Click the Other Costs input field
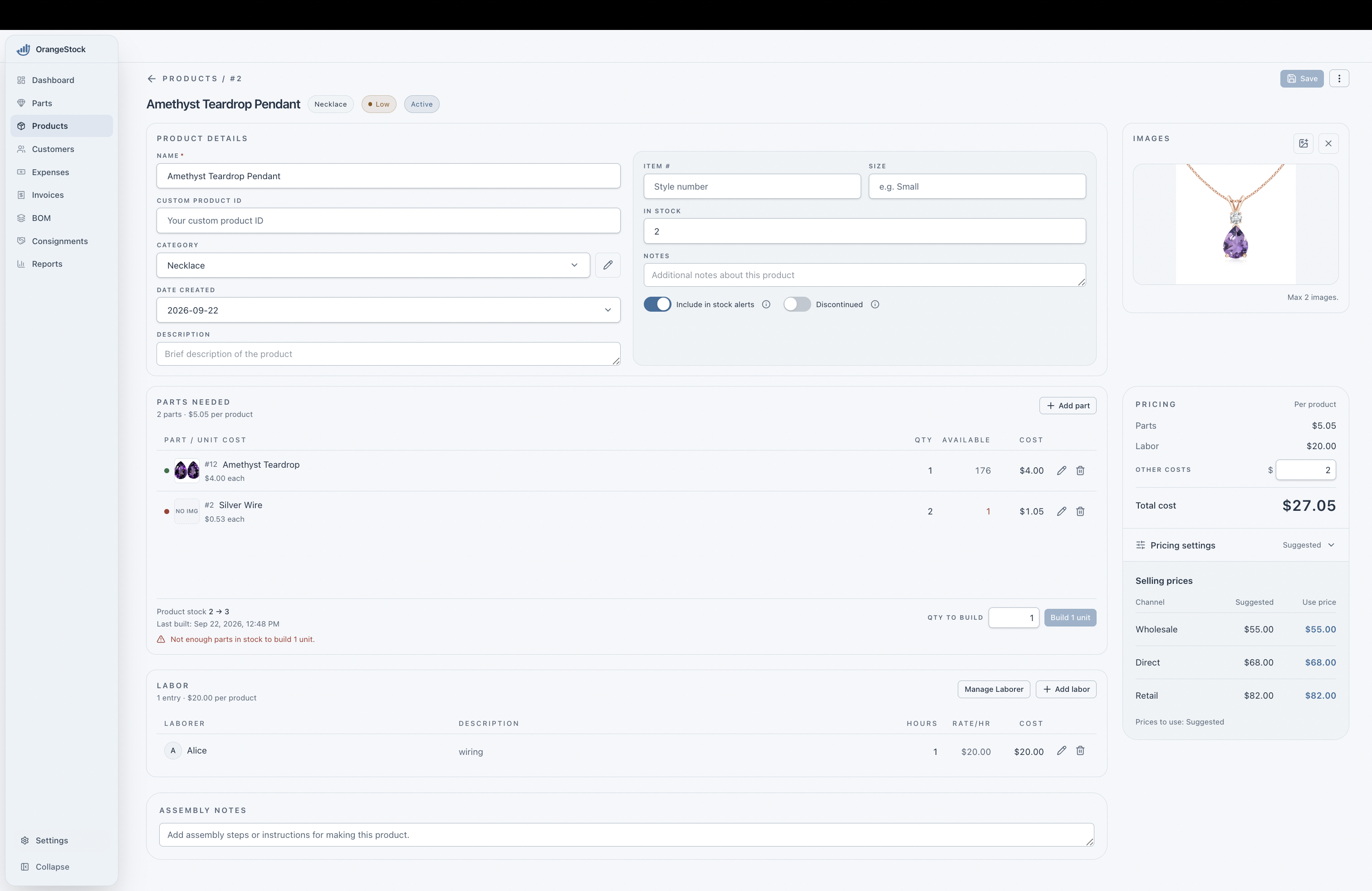Image resolution: width=1372 pixels, height=891 pixels. [1306, 470]
